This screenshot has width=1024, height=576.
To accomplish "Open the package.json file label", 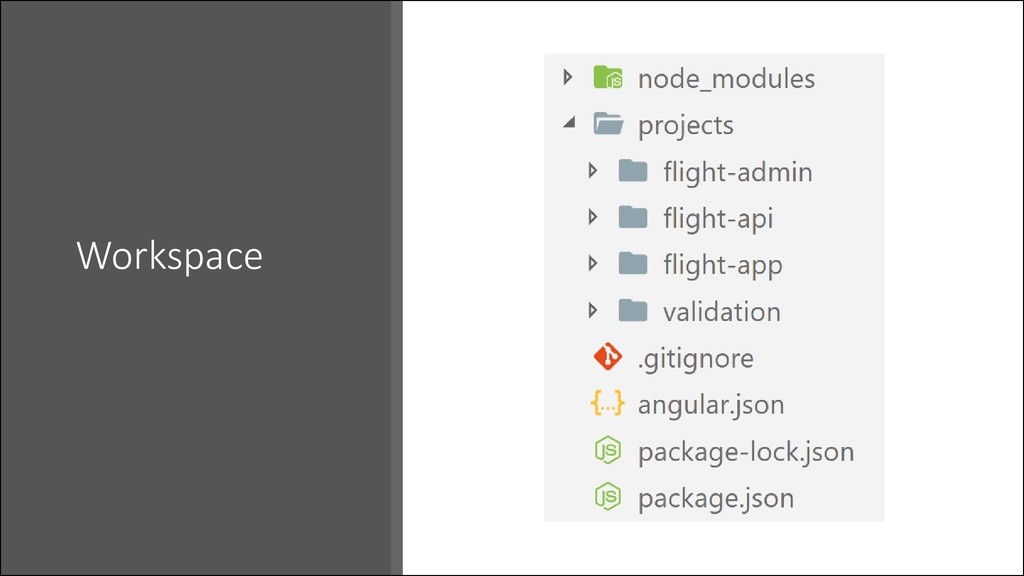I will click(x=716, y=500).
